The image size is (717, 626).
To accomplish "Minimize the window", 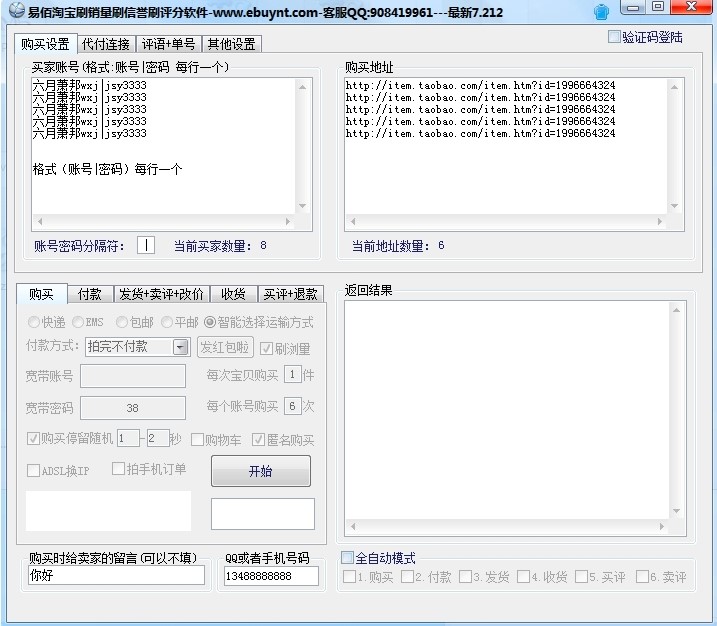I will 633,7.
